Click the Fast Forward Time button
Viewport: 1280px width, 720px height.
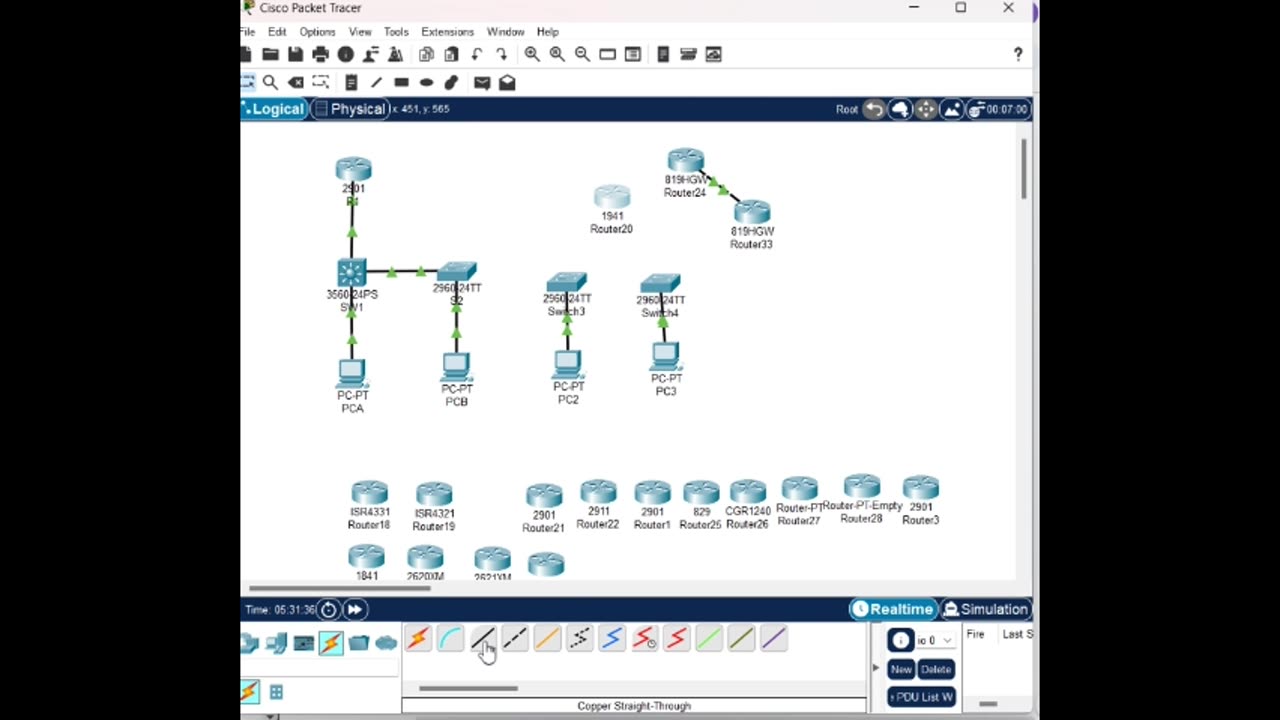click(x=354, y=609)
